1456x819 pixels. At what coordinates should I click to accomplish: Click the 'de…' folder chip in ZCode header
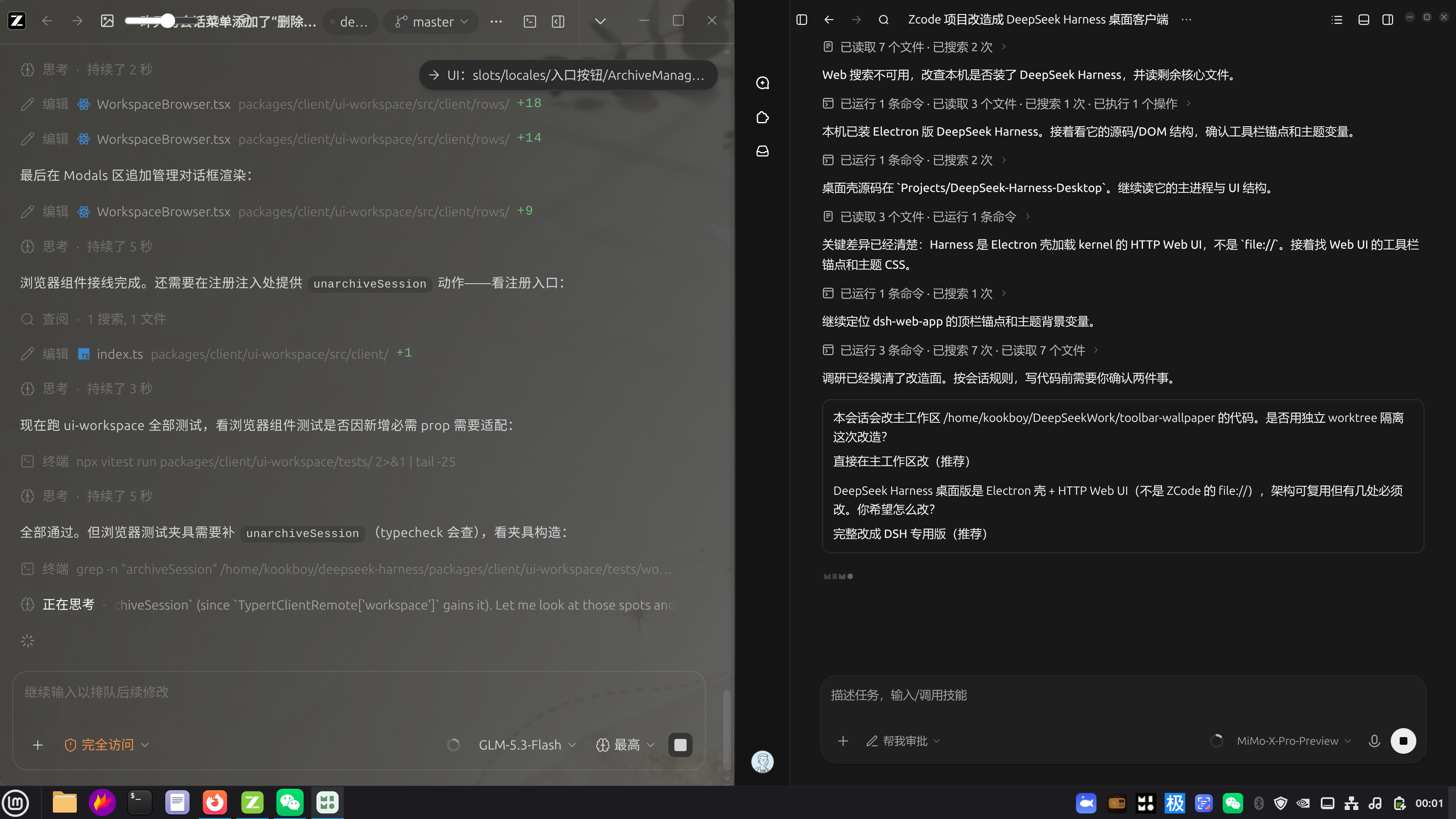[x=350, y=21]
